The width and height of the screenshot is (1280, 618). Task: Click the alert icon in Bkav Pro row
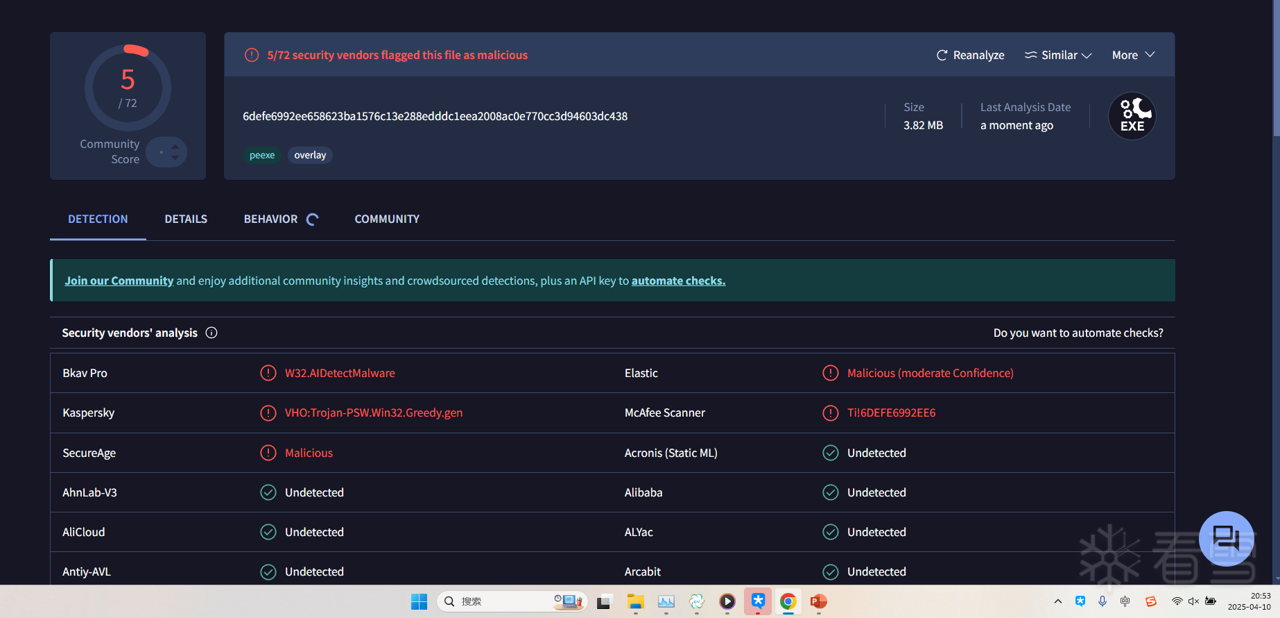click(x=268, y=373)
